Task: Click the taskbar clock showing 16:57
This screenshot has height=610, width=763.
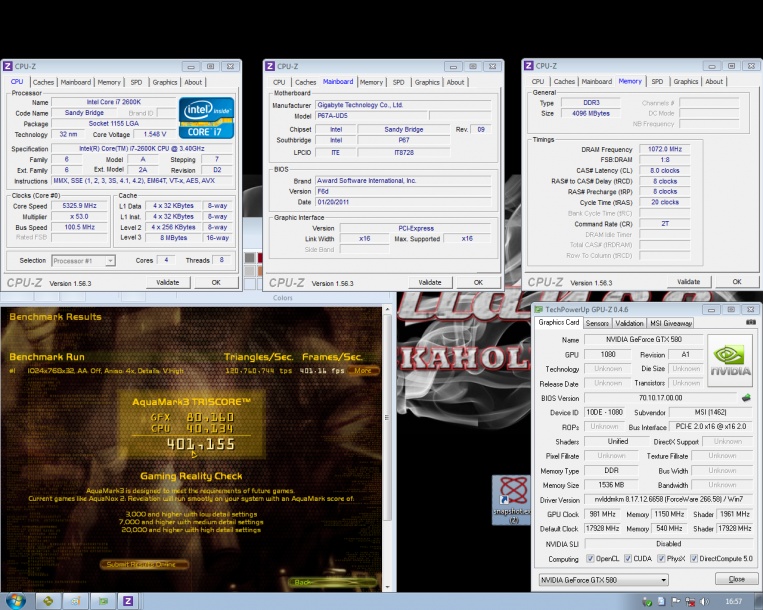Action: click(733, 602)
